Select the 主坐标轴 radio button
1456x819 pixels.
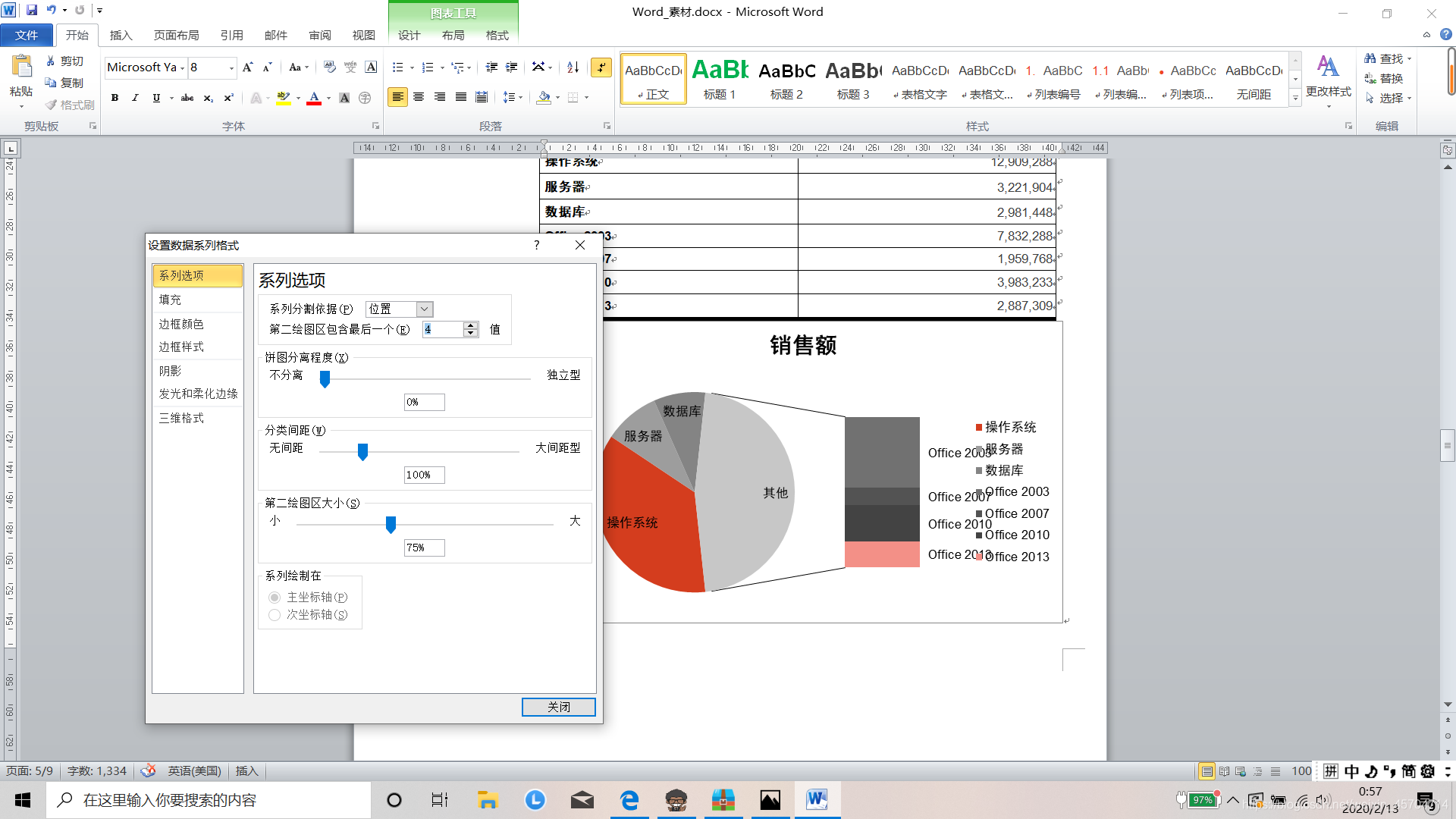(x=275, y=598)
